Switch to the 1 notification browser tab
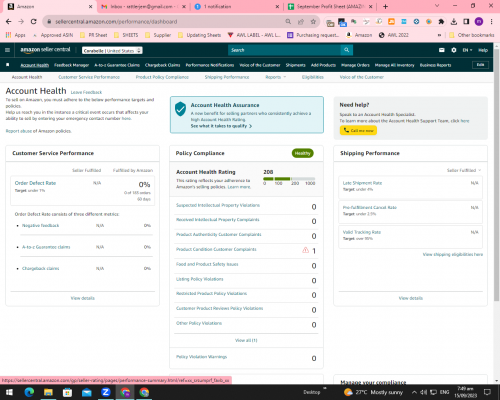This screenshot has width=500, height=400. coord(237,7)
